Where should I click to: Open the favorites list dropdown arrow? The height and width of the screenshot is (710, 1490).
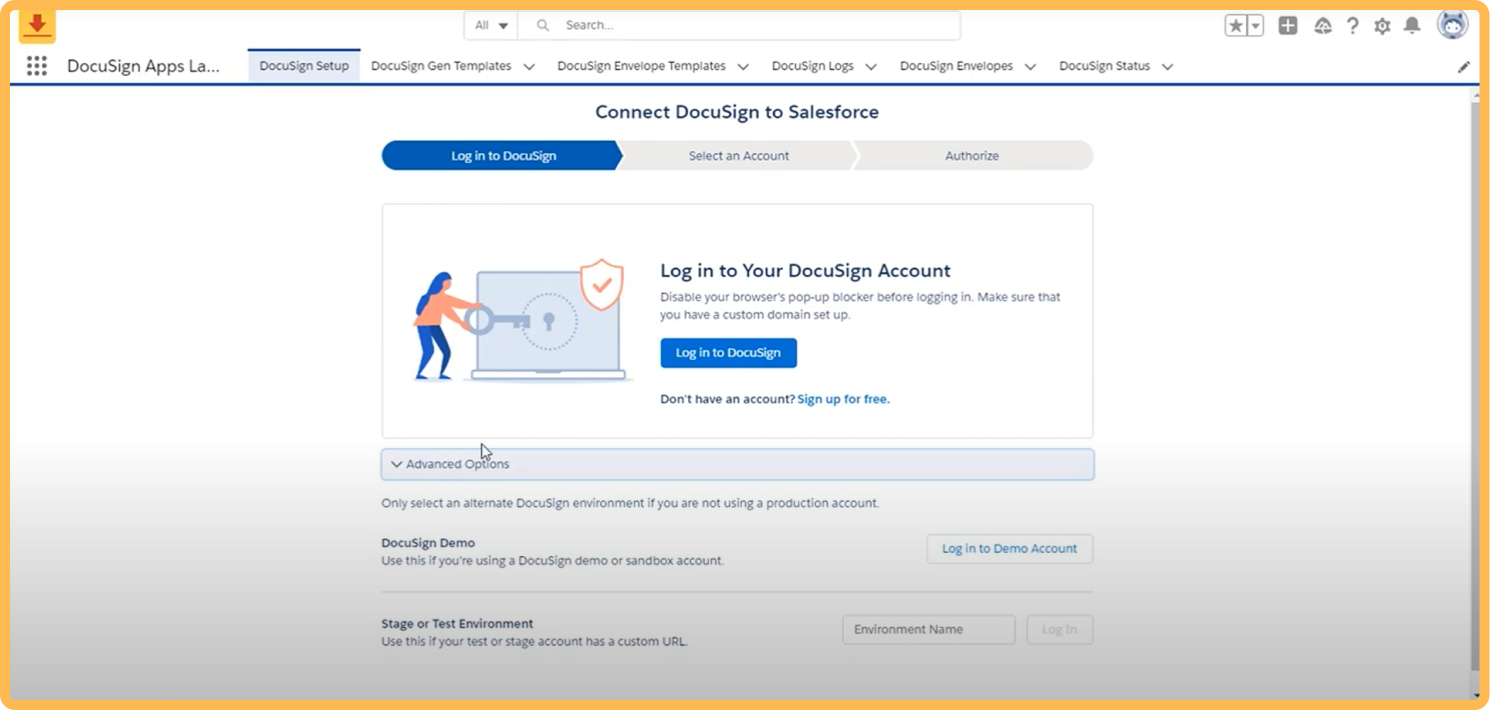1255,26
